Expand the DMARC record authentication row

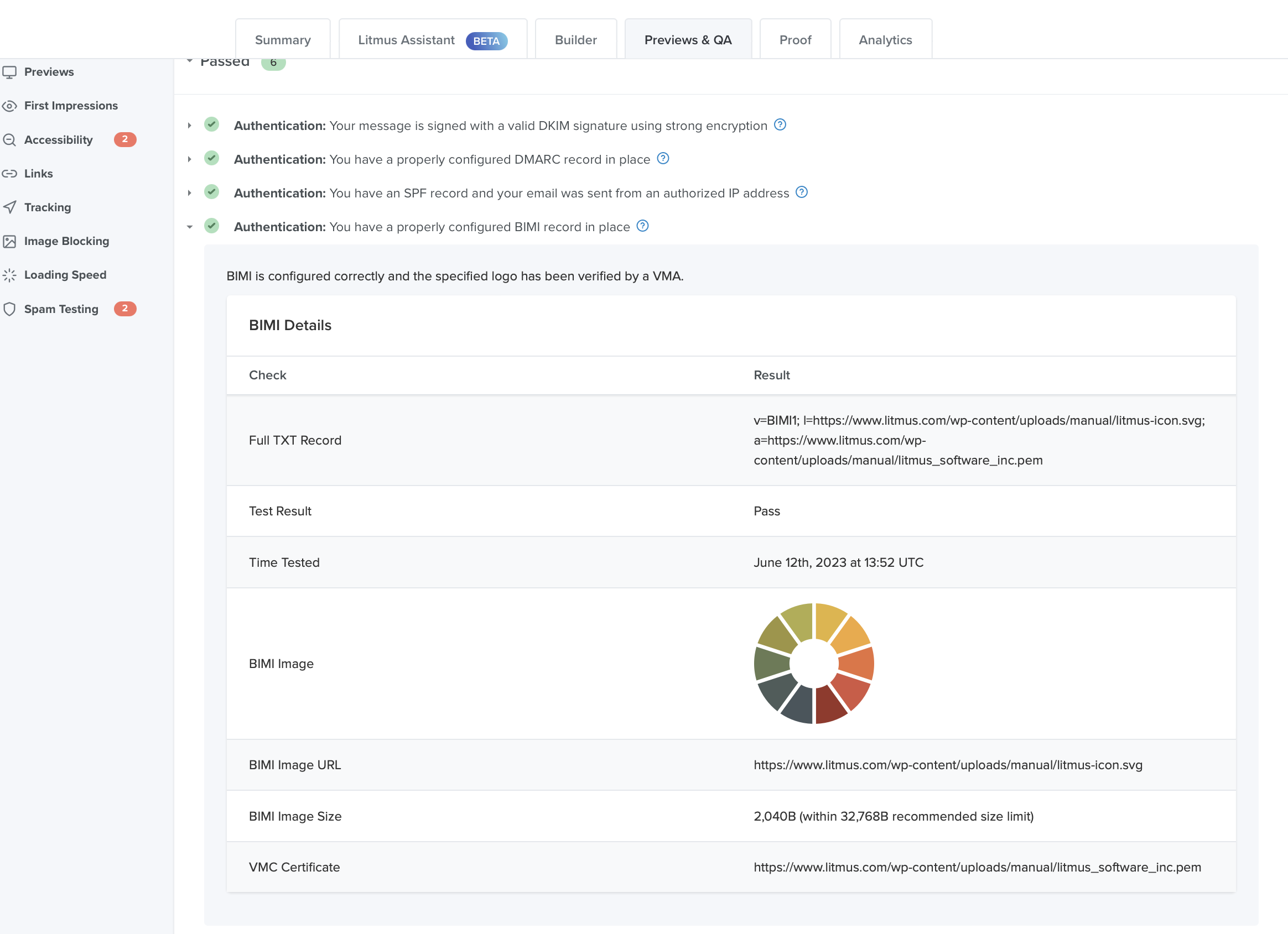pos(190,159)
